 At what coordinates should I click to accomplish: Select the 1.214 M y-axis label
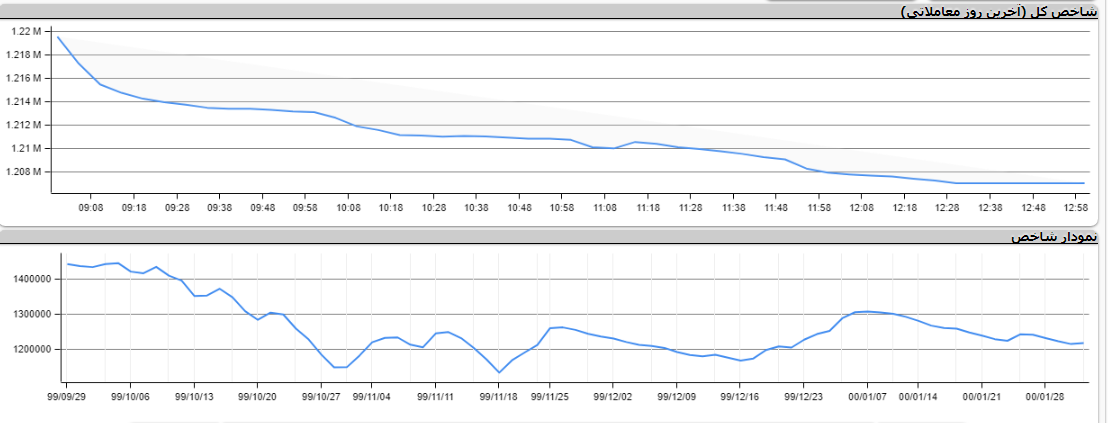point(24,102)
